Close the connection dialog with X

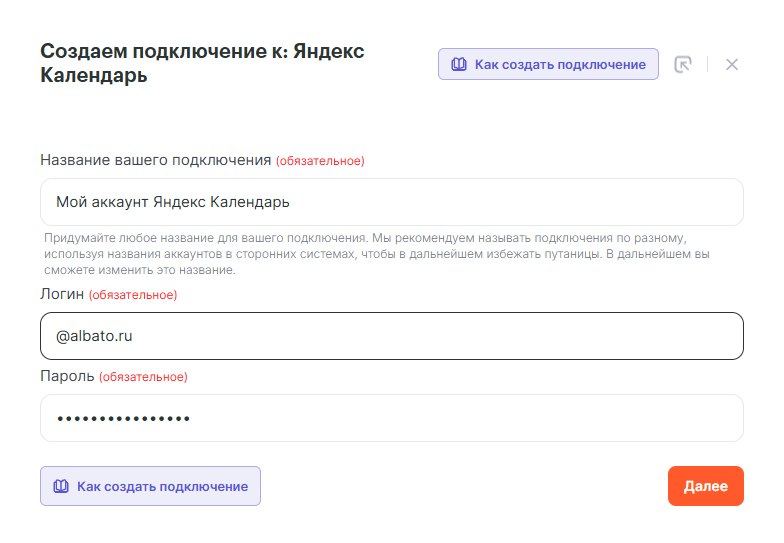pos(732,64)
